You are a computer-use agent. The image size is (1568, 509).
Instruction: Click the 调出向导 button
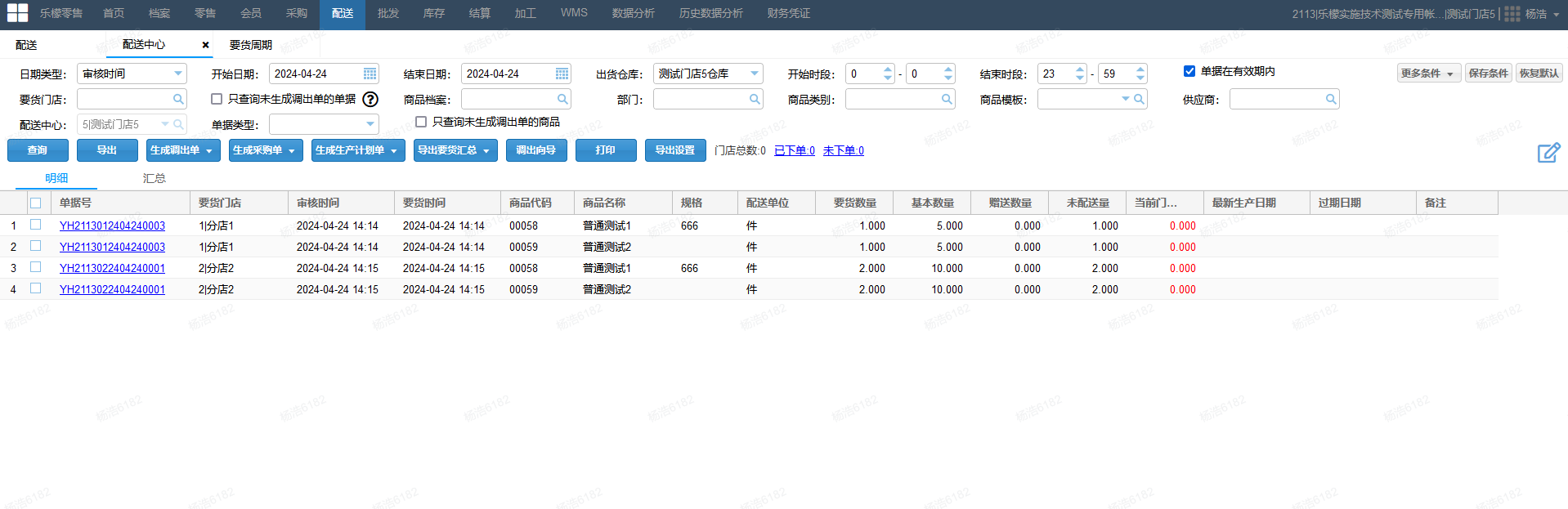pyautogui.click(x=536, y=150)
